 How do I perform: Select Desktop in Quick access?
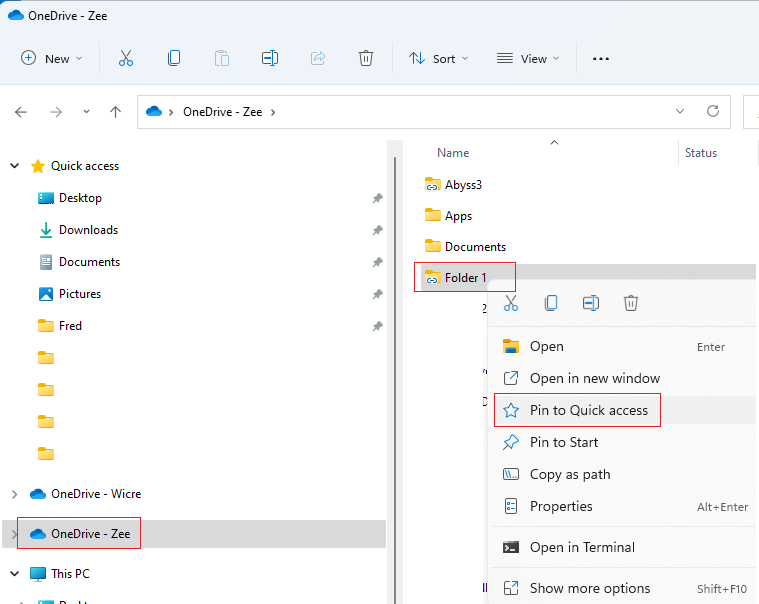(80, 198)
